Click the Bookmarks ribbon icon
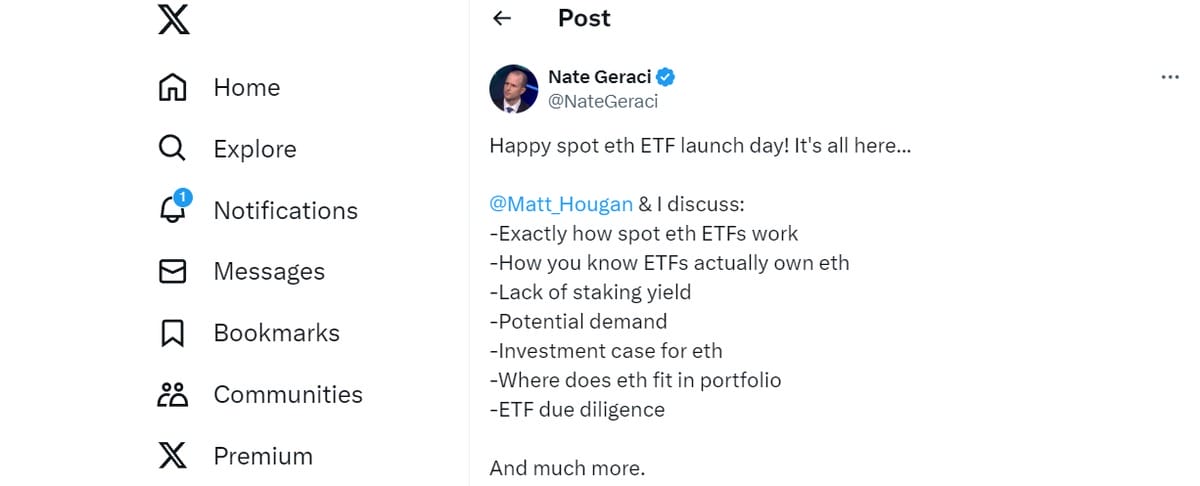The height and width of the screenshot is (486, 1200). pos(173,333)
